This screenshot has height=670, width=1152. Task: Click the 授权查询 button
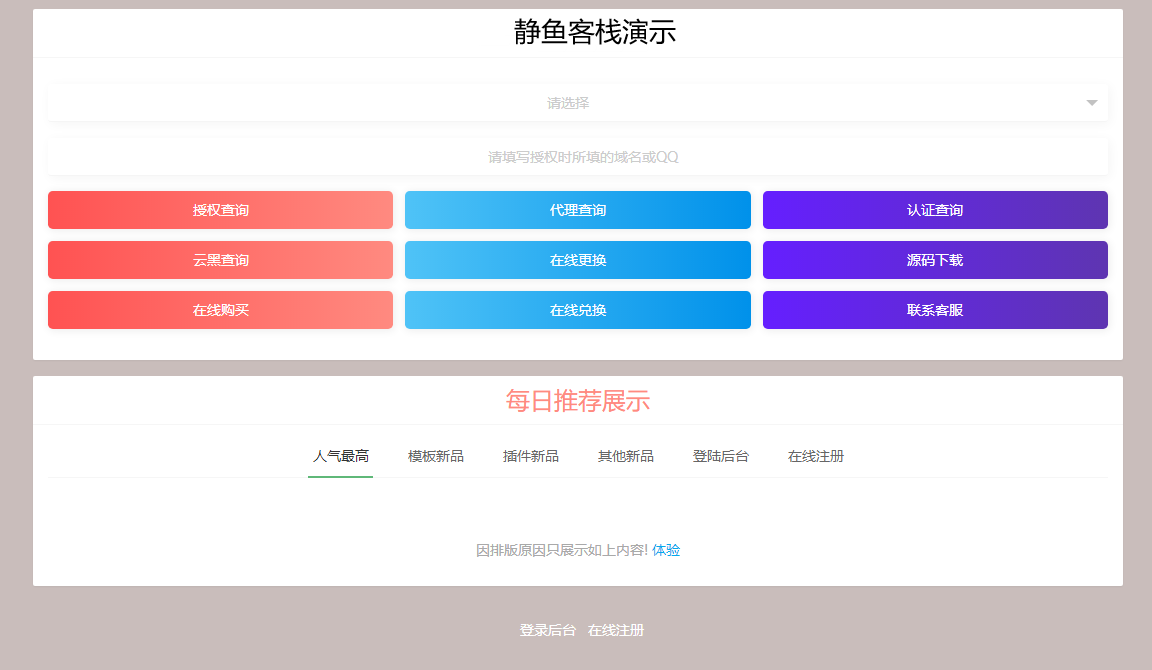coord(220,210)
